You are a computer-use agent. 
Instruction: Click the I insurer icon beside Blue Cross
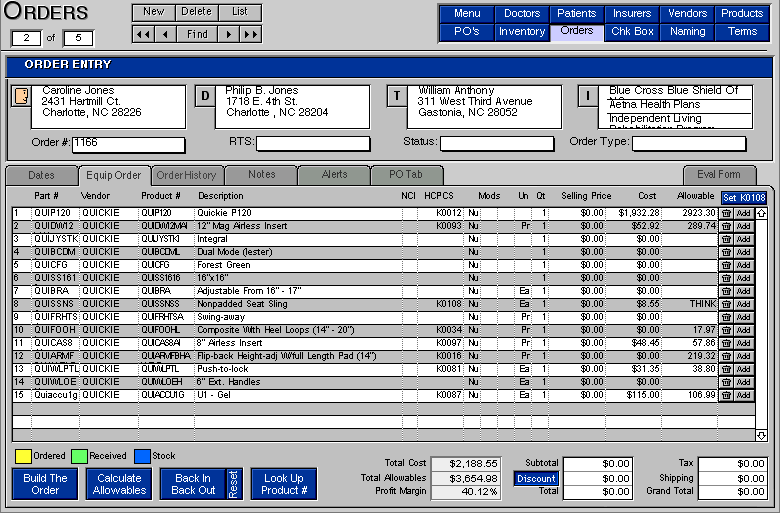(588, 96)
